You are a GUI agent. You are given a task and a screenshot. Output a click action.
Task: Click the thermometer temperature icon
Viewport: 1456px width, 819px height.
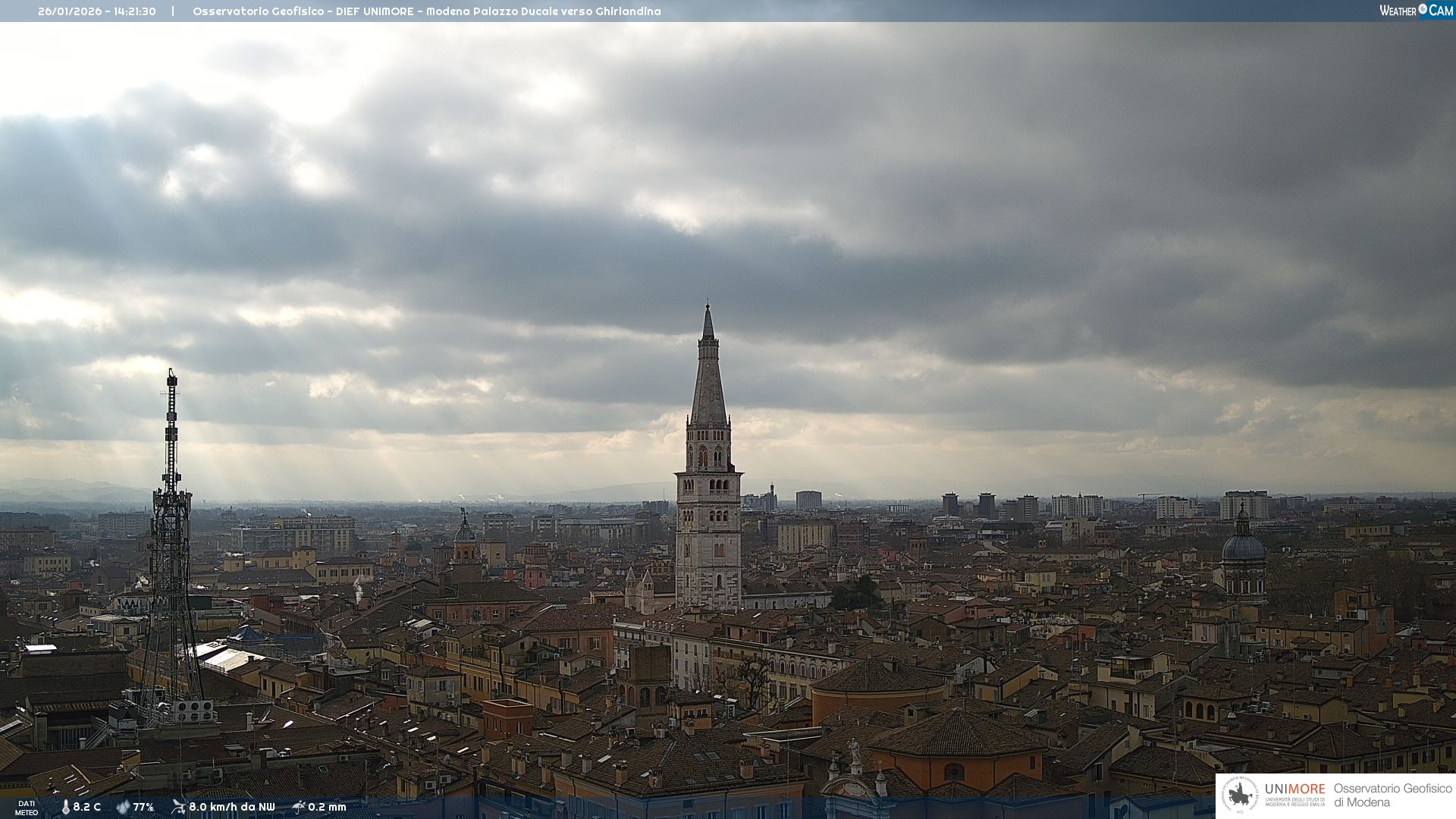[x=65, y=807]
